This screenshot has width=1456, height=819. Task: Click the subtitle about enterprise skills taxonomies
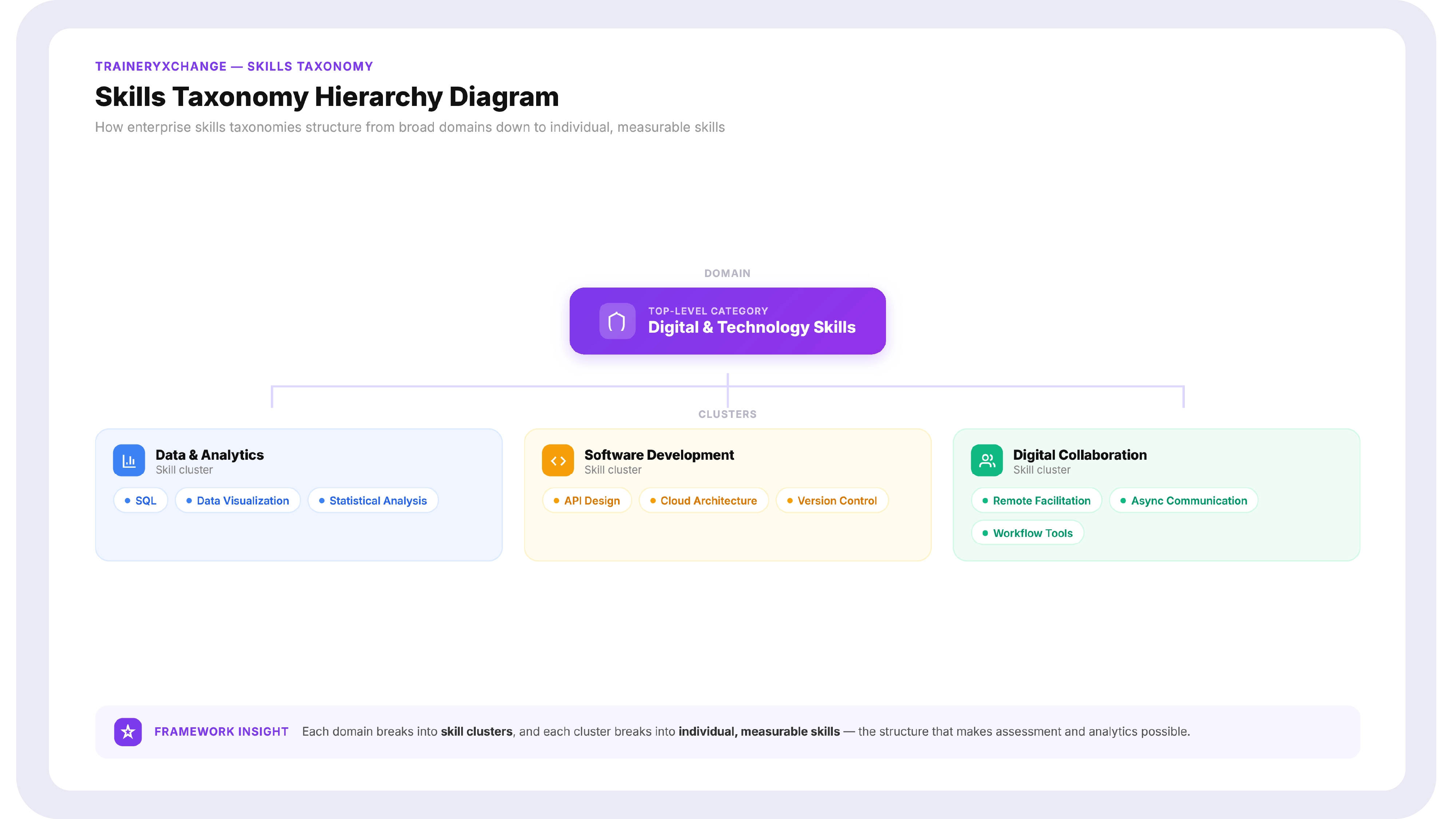[x=410, y=127]
